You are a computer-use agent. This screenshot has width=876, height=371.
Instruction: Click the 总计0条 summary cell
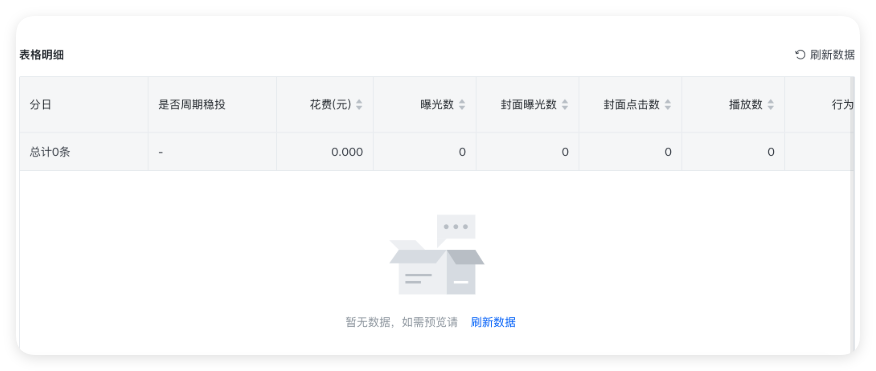pos(84,151)
